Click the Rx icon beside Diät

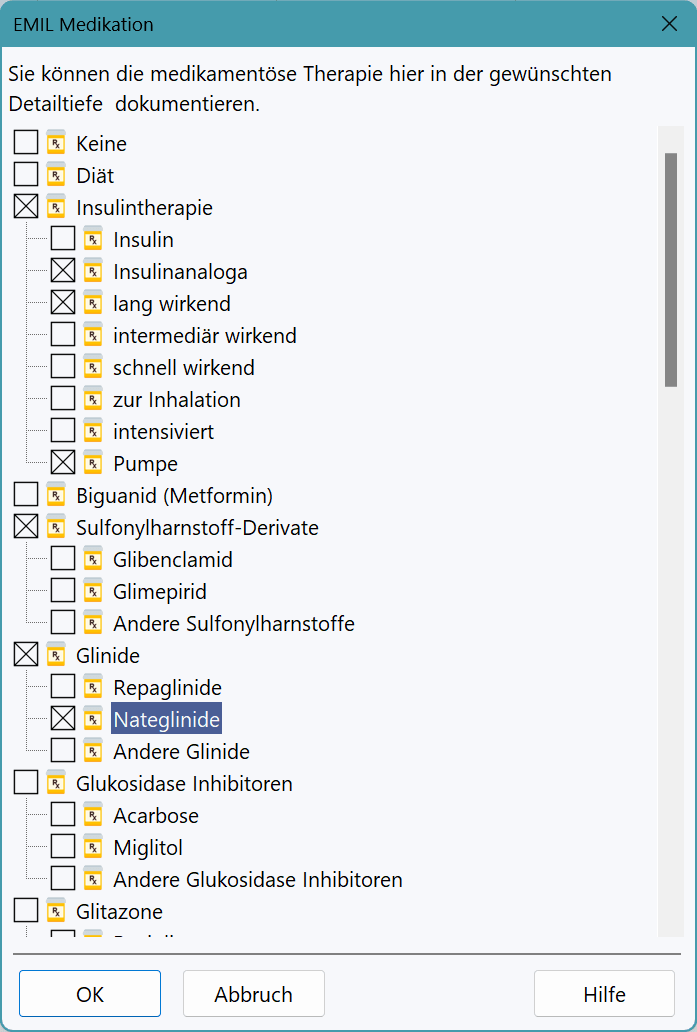56,175
